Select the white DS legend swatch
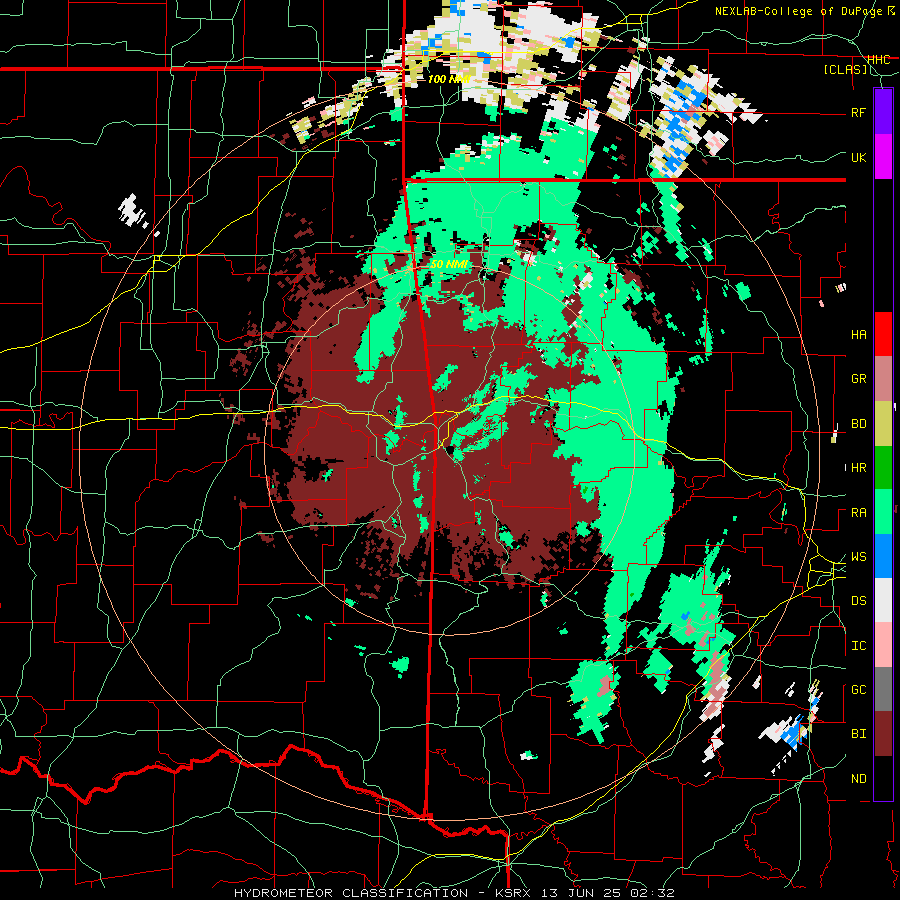Viewport: 900px width, 900px height. [883, 600]
